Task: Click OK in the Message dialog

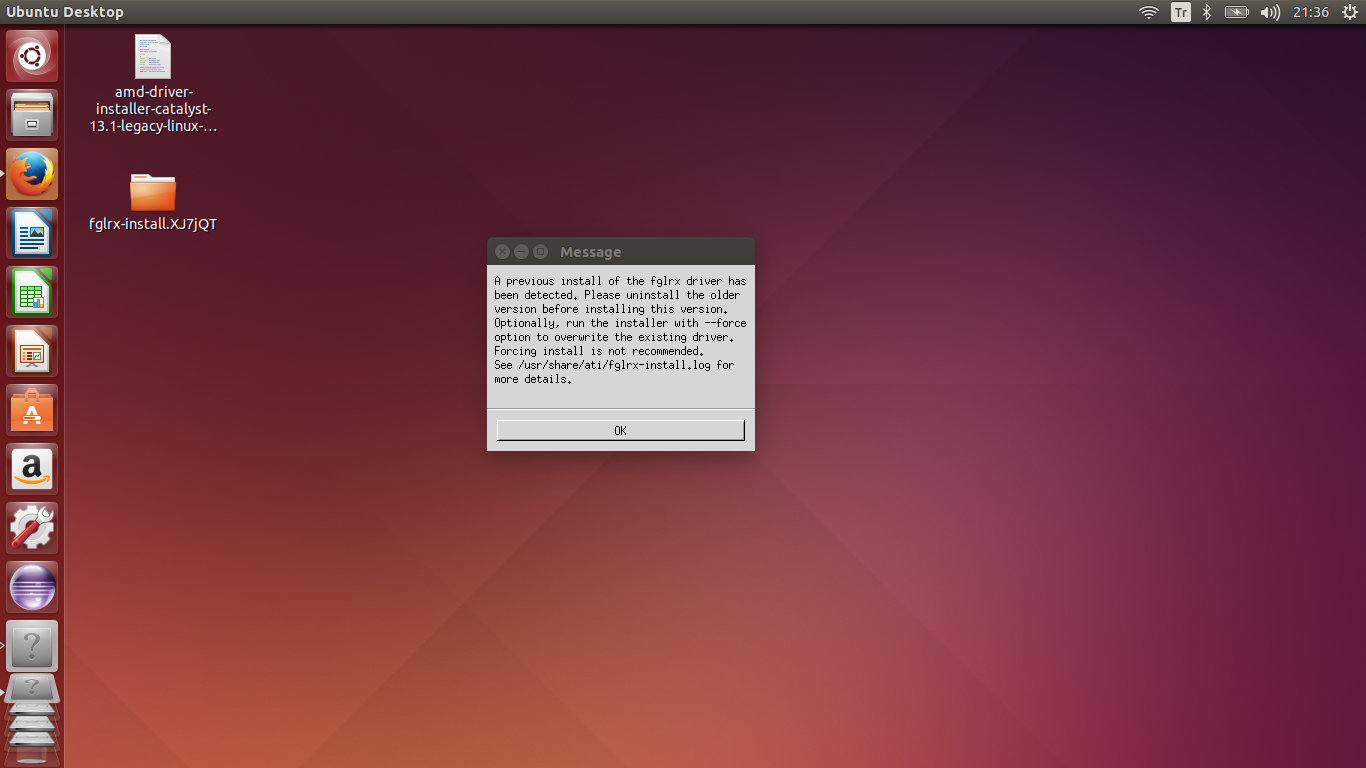Action: [621, 430]
